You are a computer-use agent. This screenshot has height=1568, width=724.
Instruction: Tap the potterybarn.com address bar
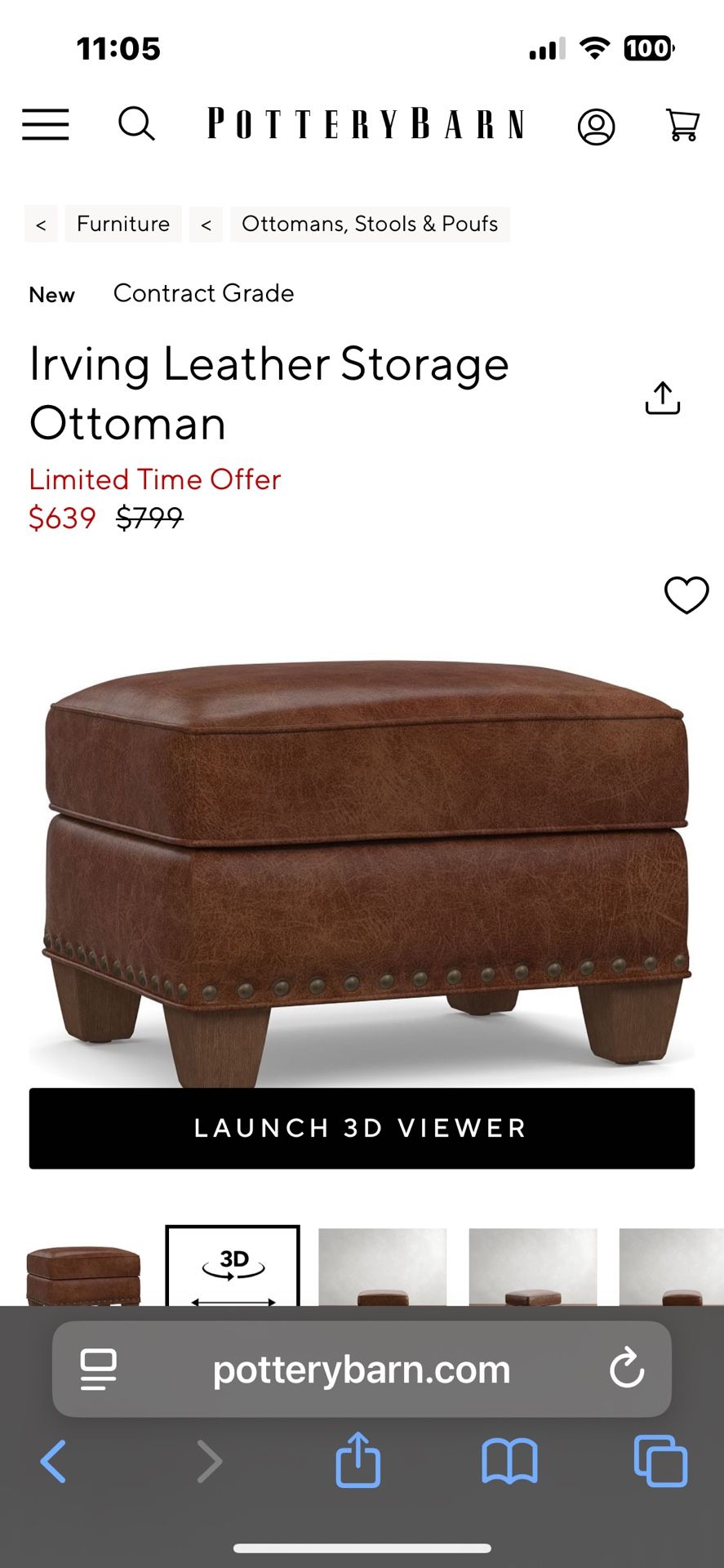[x=362, y=1370]
